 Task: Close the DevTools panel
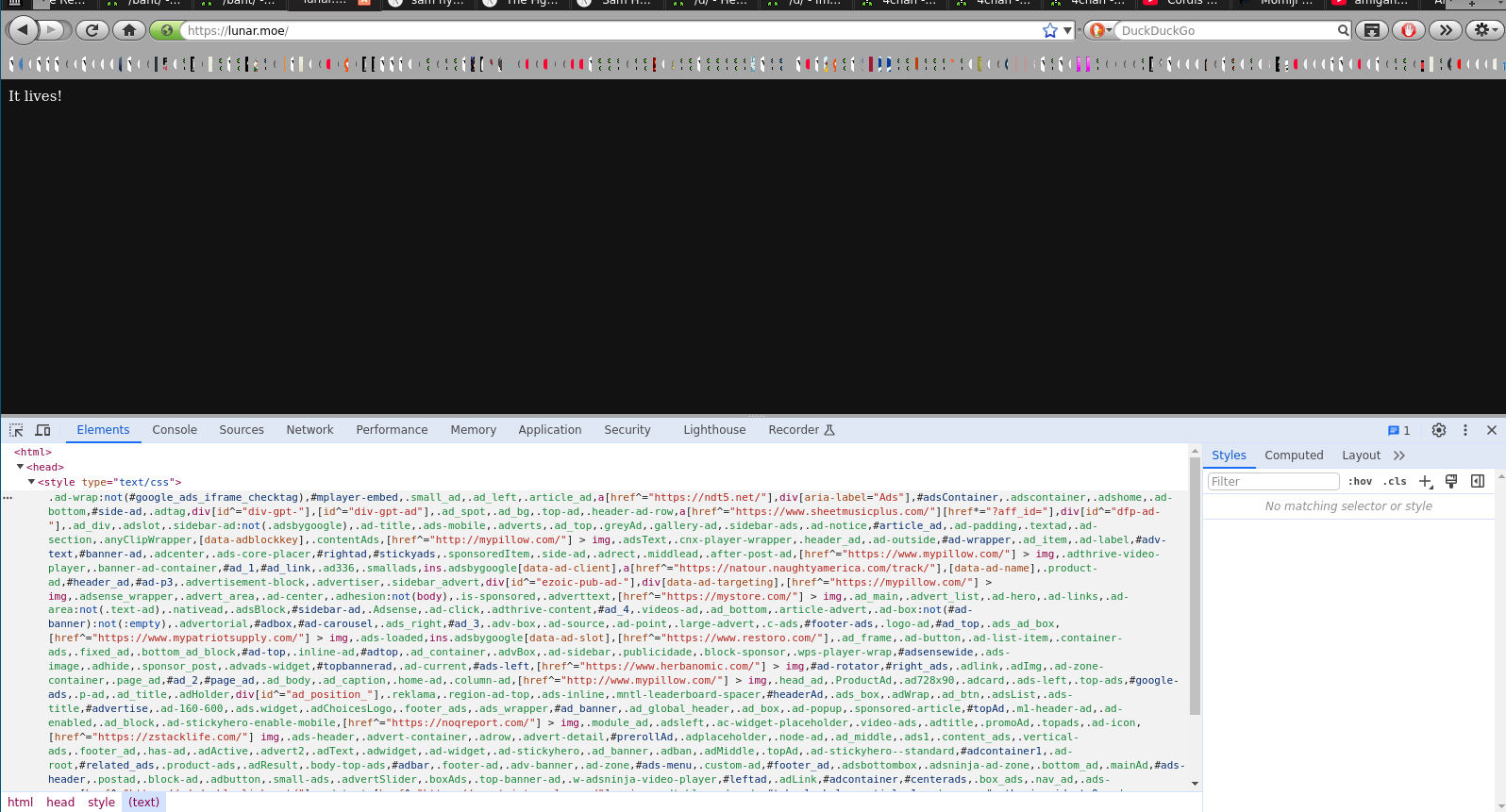coord(1491,430)
